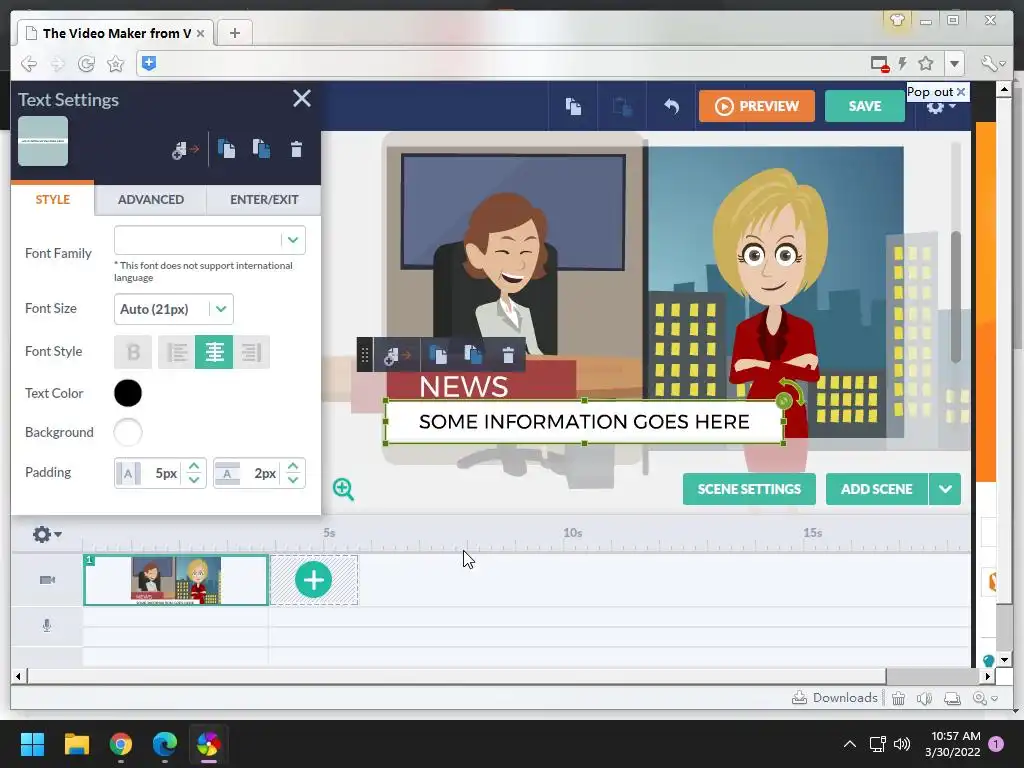Screen dimensions: 1024x768
Task: Increase vertical padding value
Action: pos(293,466)
